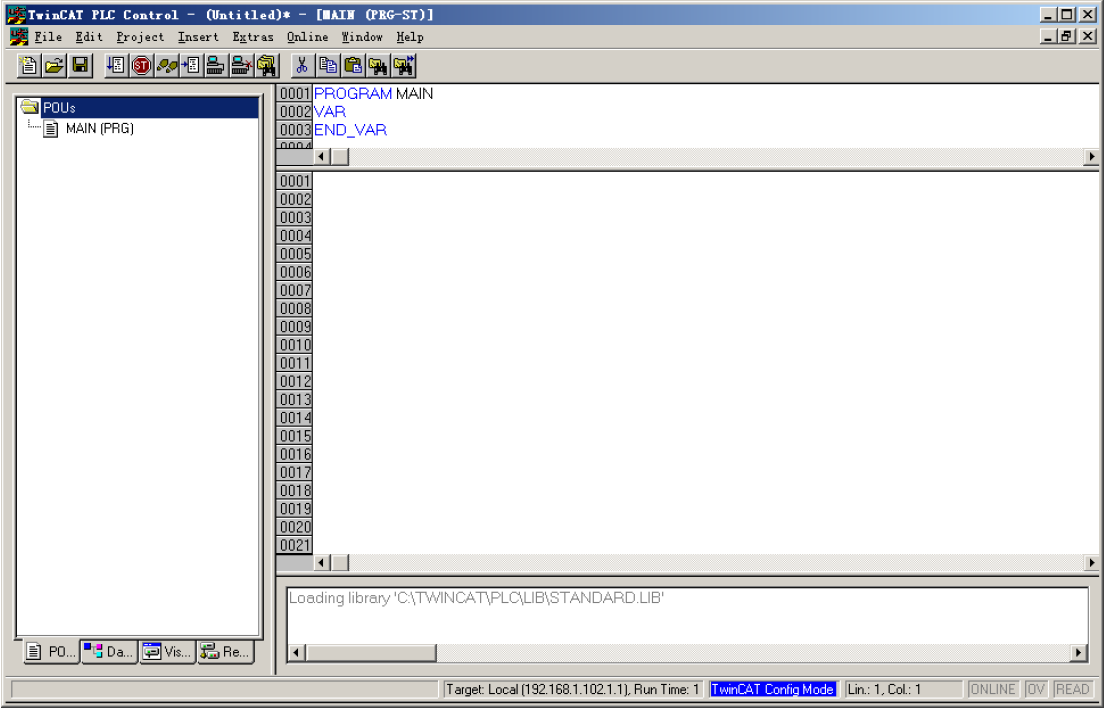Find next using binoculars with arrows icon

(x=403, y=66)
